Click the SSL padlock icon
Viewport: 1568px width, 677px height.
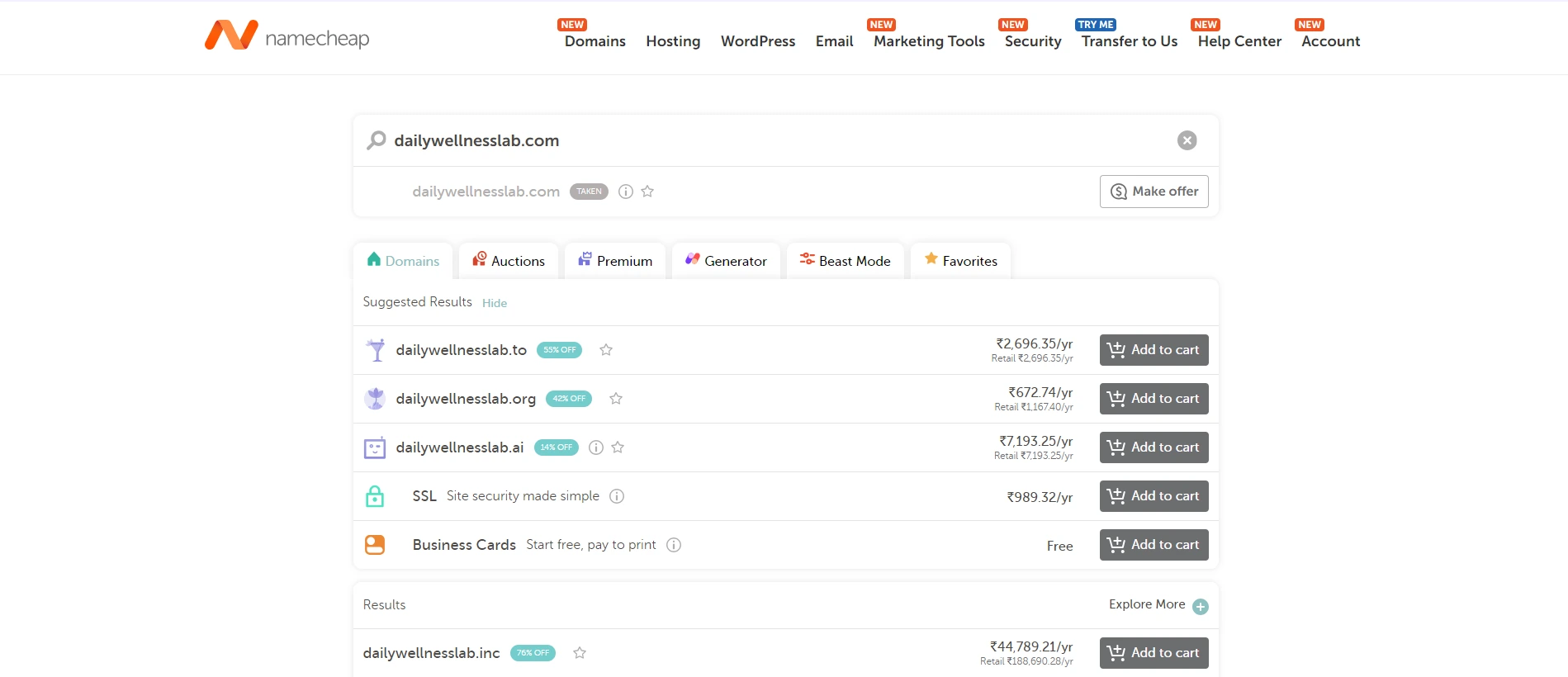[x=375, y=496]
